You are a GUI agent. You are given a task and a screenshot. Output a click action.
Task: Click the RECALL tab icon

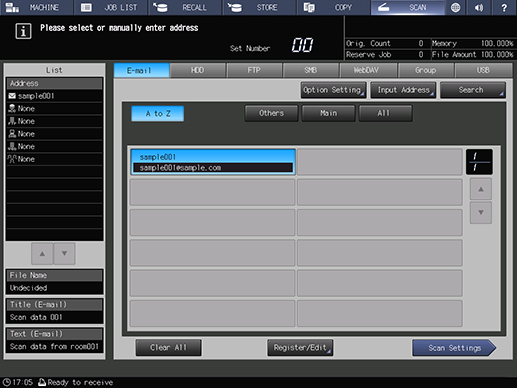coord(160,7)
